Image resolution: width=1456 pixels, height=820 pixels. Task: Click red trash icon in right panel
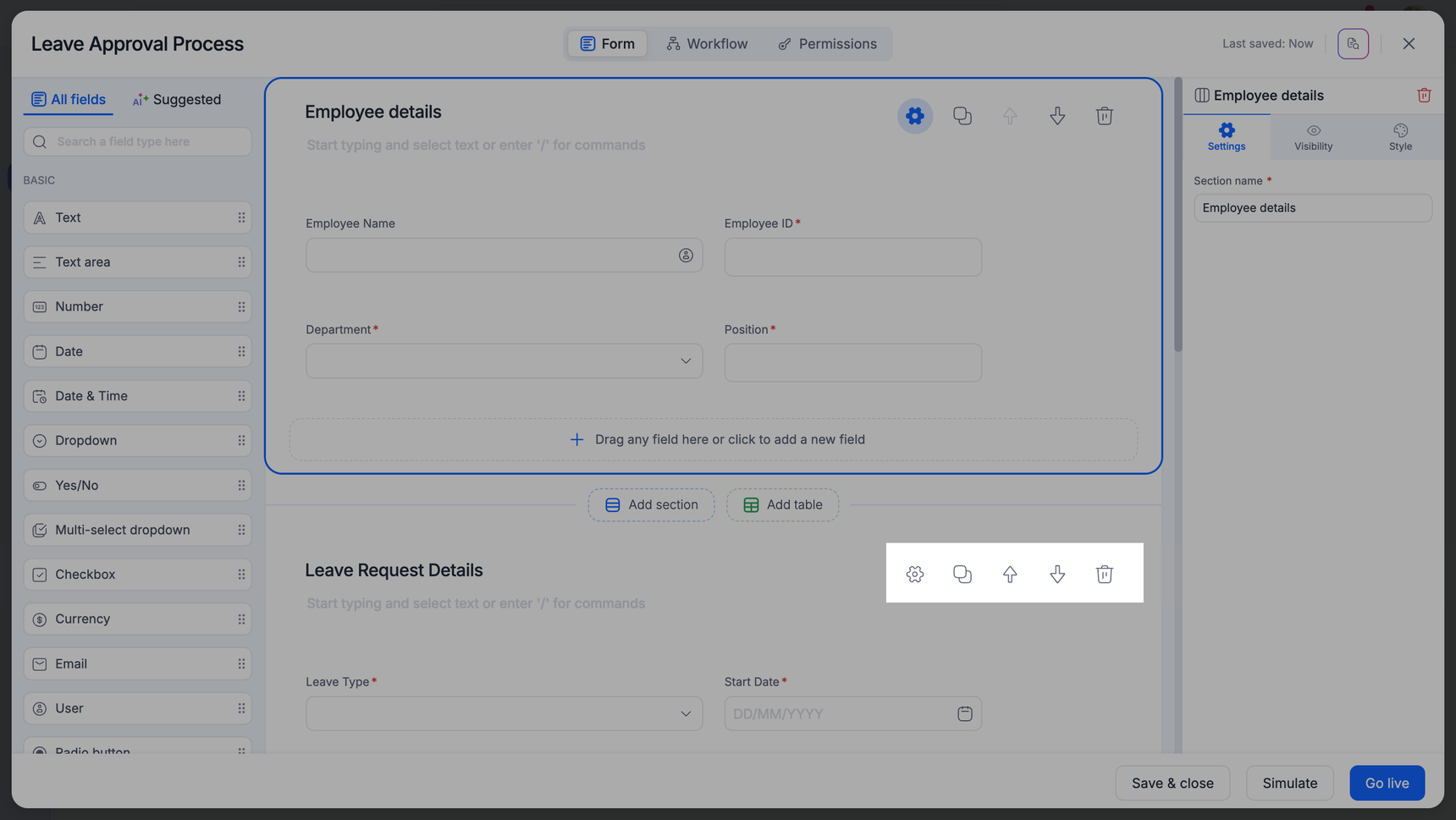pos(1423,96)
